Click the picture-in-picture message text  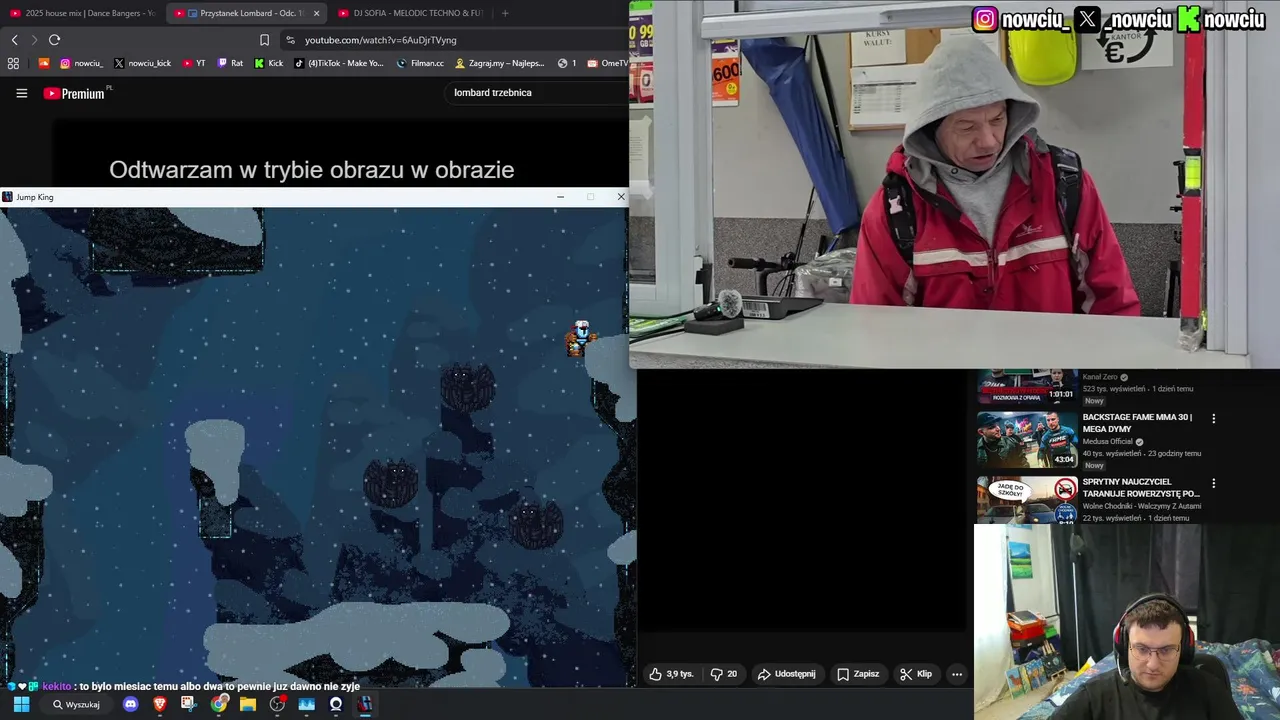click(312, 170)
